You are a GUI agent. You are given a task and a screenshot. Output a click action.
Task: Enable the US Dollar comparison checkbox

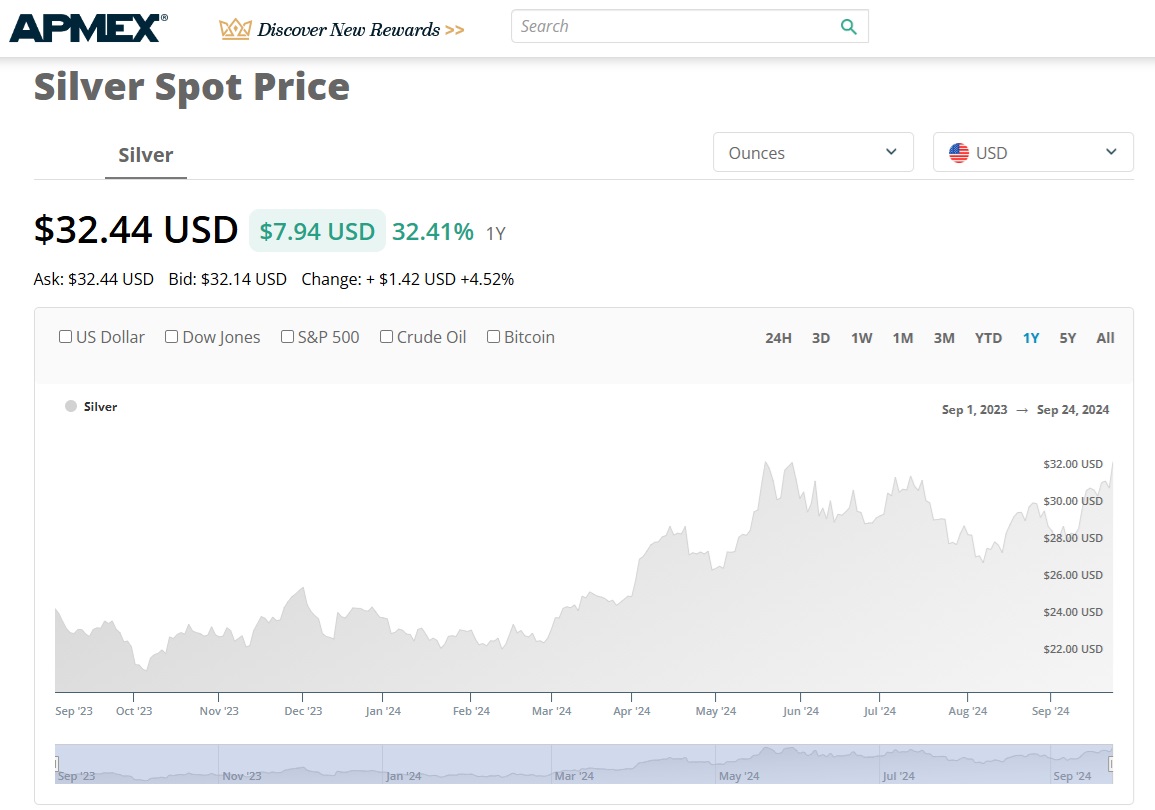point(66,337)
